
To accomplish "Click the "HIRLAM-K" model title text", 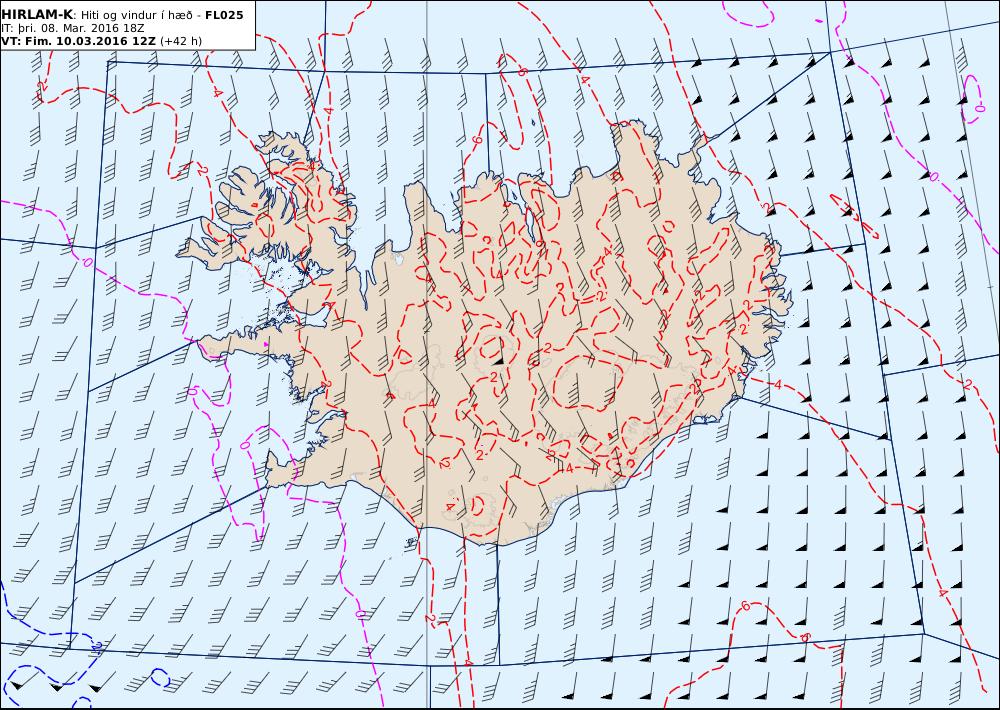I will 37,15.
